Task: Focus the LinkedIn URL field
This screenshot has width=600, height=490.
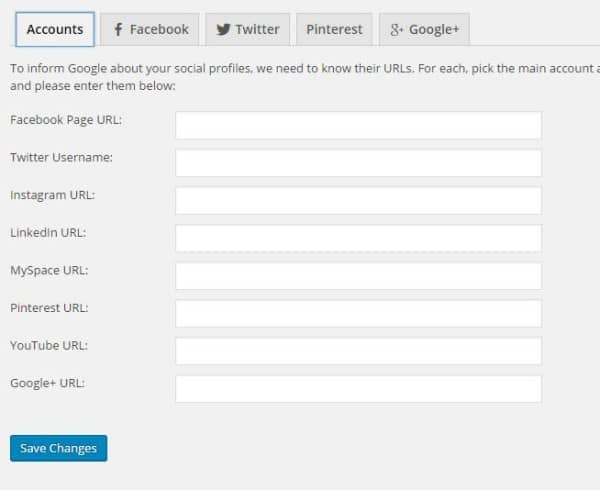Action: pyautogui.click(x=358, y=238)
